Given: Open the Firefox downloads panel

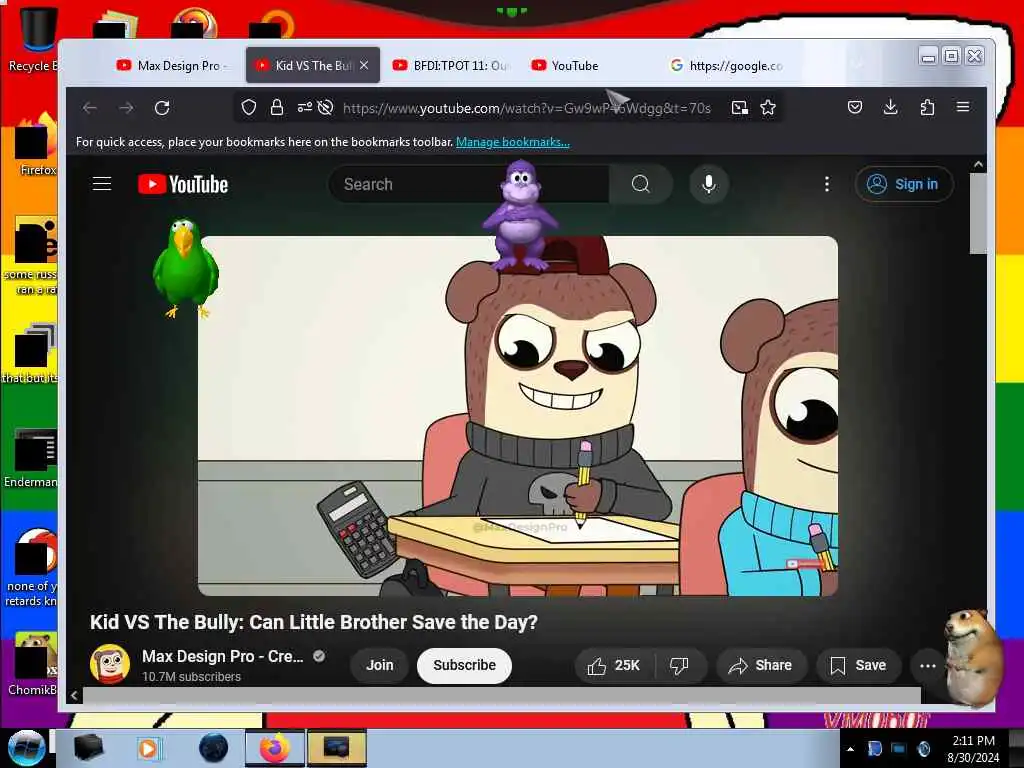Looking at the screenshot, I should point(890,107).
